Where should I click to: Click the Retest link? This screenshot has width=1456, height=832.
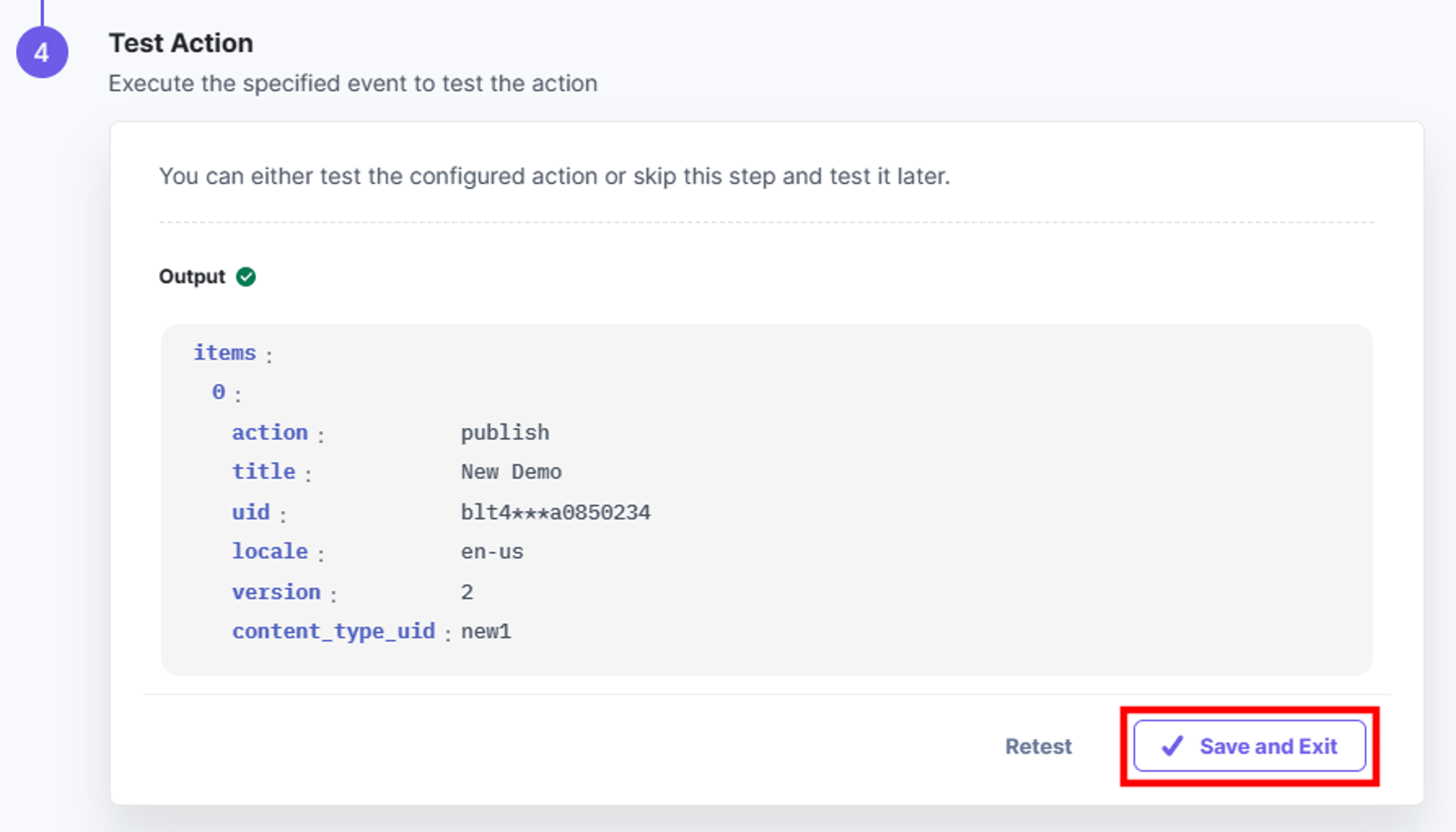1039,746
